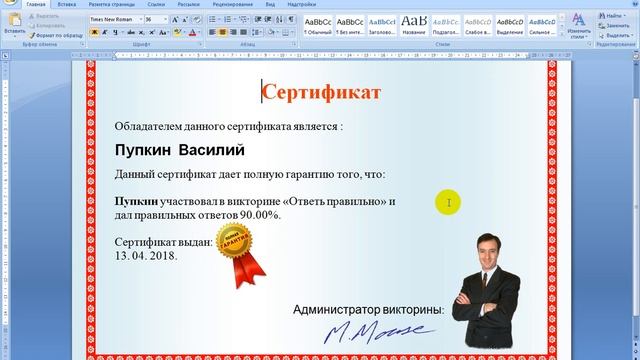
Task: Open the Стили pane dialog launcher
Action: pyautogui.click(x=589, y=44)
